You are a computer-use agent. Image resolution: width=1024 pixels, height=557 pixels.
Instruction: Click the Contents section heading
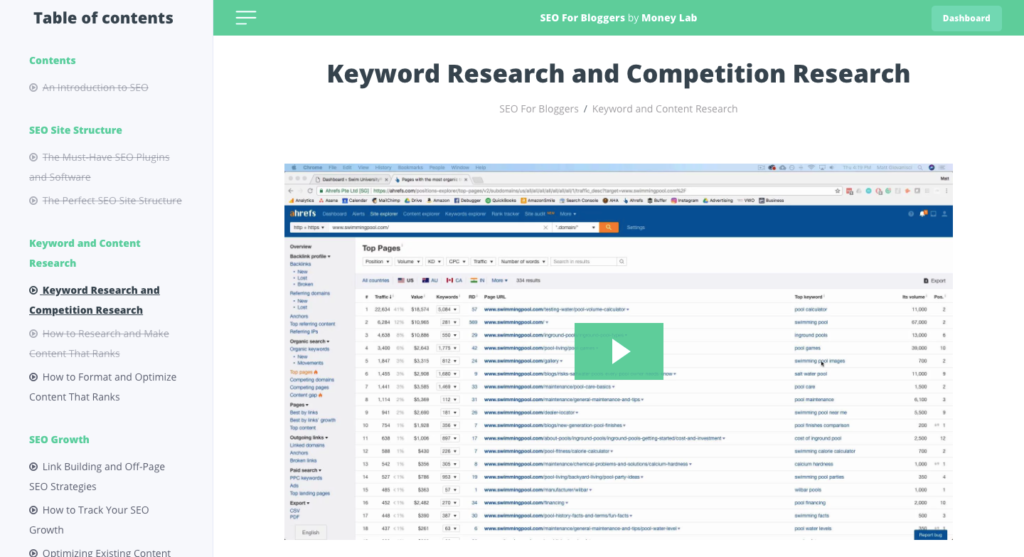[52, 60]
